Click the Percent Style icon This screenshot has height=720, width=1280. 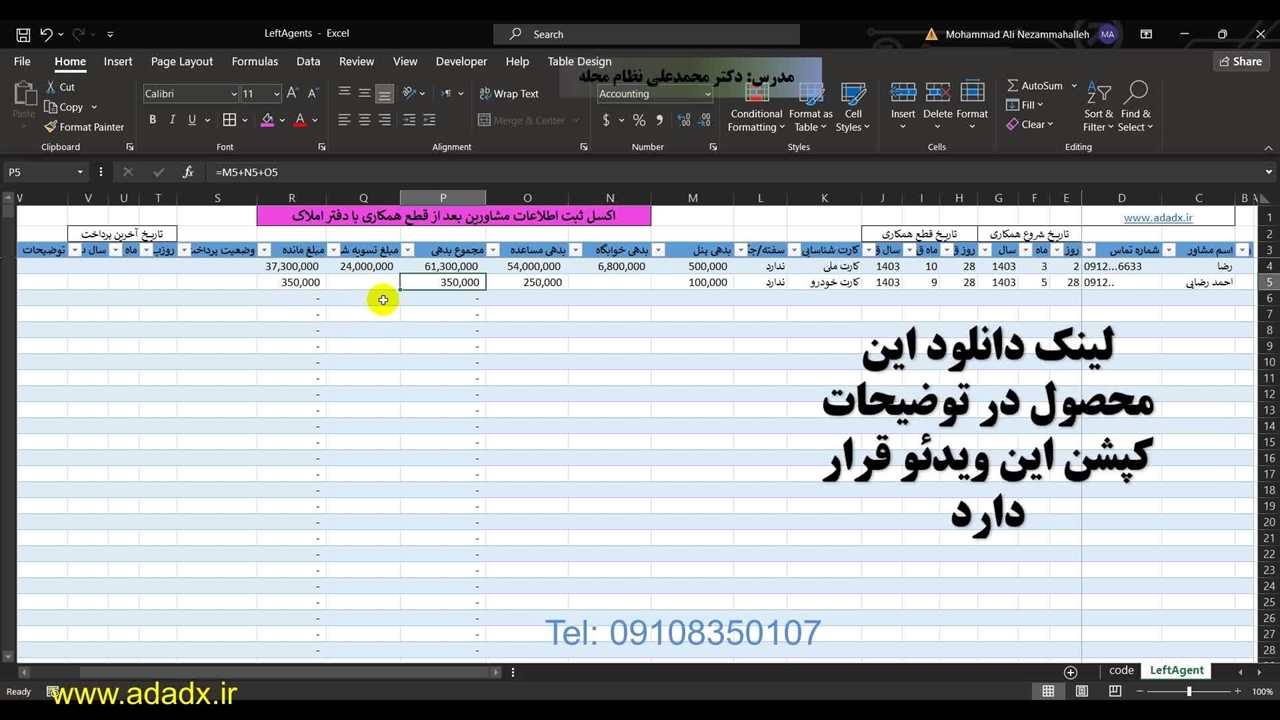coord(639,120)
